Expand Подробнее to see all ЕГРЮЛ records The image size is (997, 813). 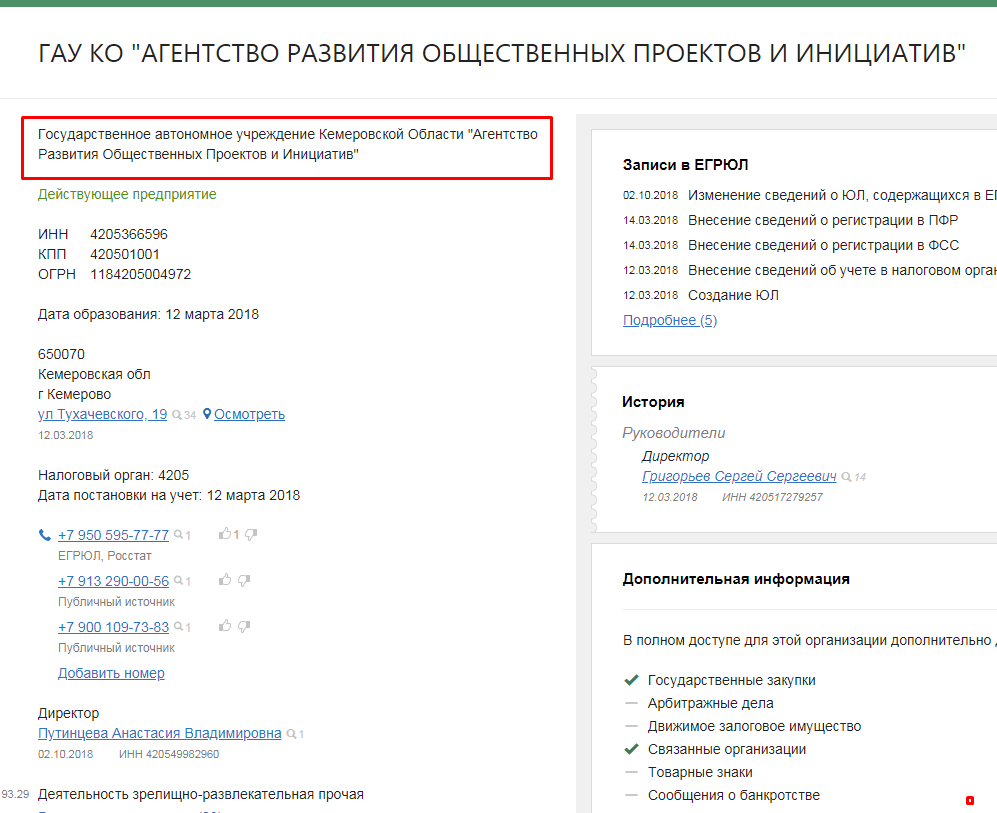(x=669, y=319)
